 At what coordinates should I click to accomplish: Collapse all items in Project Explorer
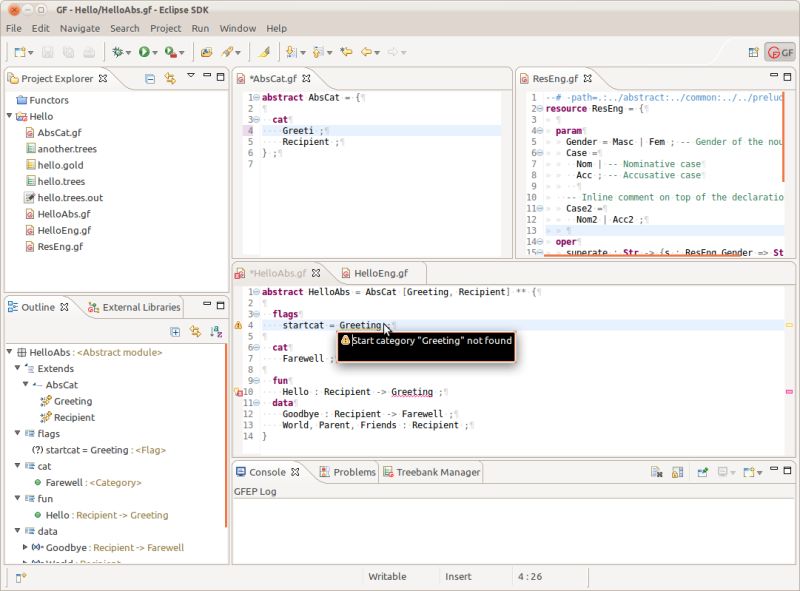click(150, 79)
